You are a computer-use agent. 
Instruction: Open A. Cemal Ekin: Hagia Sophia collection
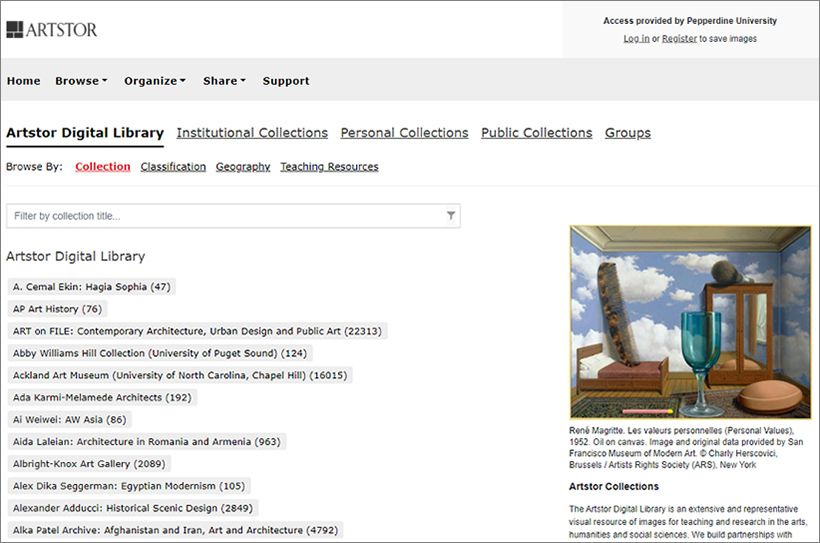(x=92, y=287)
